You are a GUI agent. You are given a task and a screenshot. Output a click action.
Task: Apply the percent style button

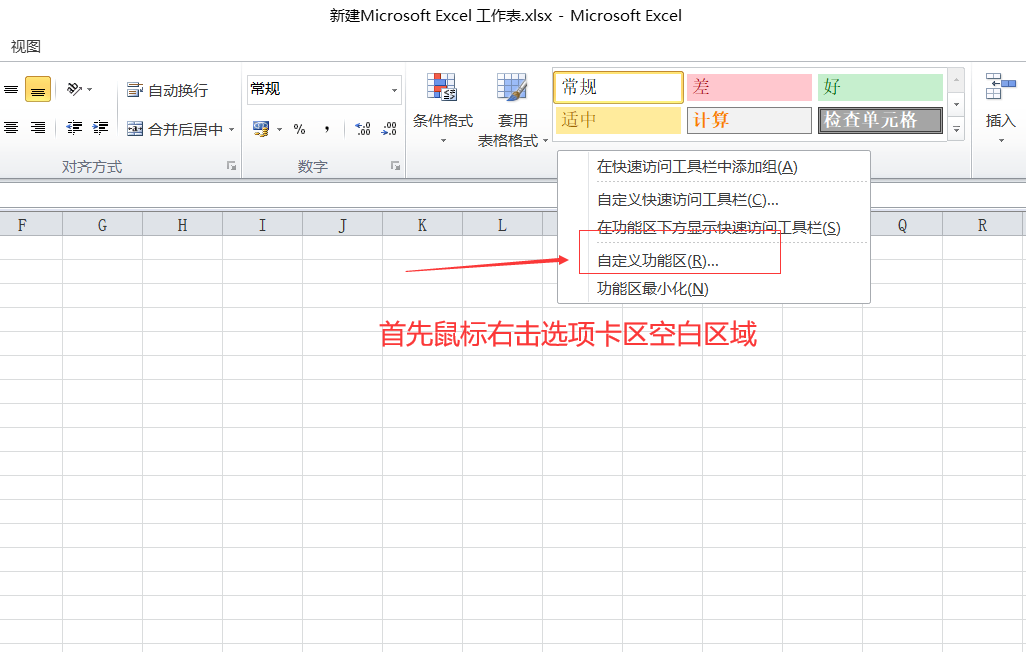point(300,129)
